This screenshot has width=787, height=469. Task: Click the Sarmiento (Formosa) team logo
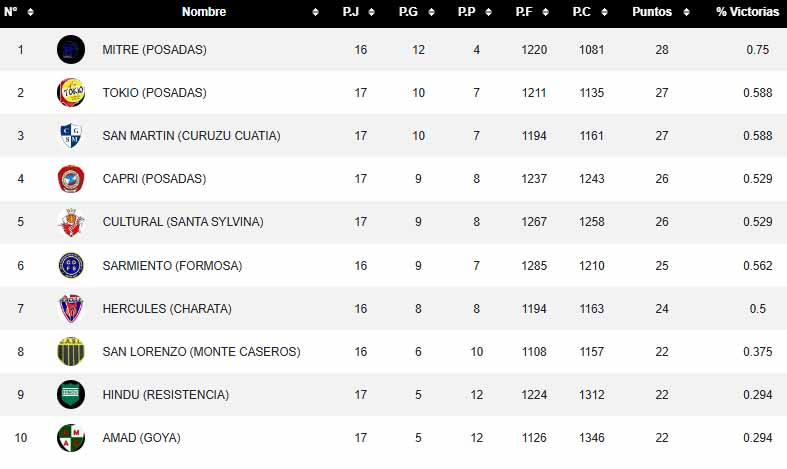tap(71, 266)
